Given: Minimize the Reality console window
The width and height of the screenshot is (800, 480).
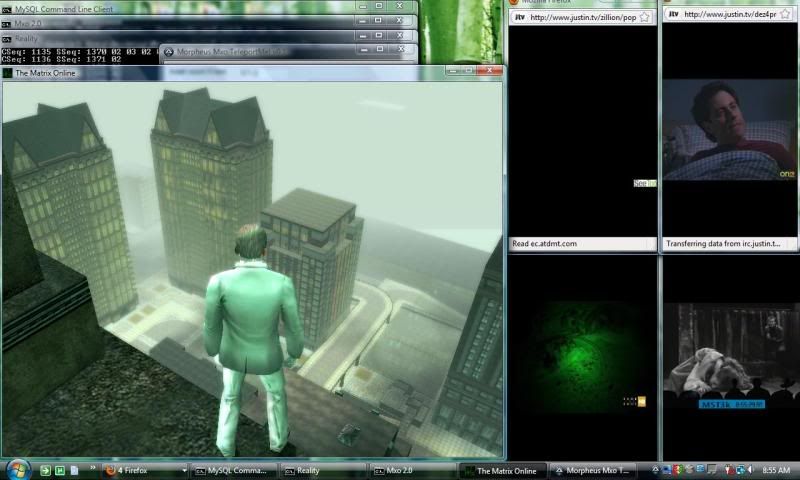Looking at the screenshot, I should 363,36.
